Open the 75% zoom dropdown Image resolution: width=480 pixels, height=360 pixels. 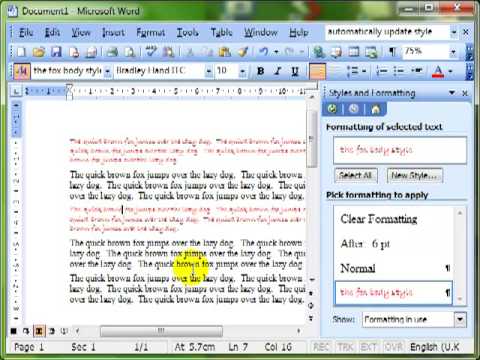pos(453,52)
